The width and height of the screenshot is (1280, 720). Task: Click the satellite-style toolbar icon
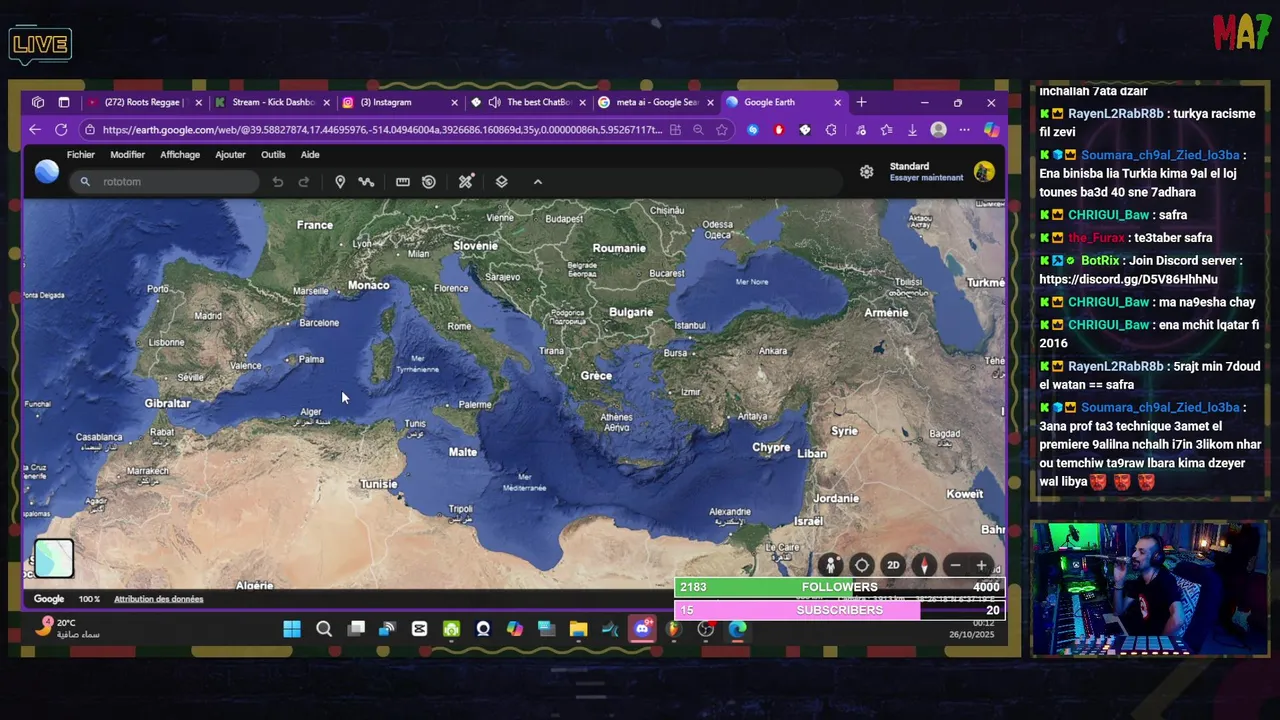466,182
